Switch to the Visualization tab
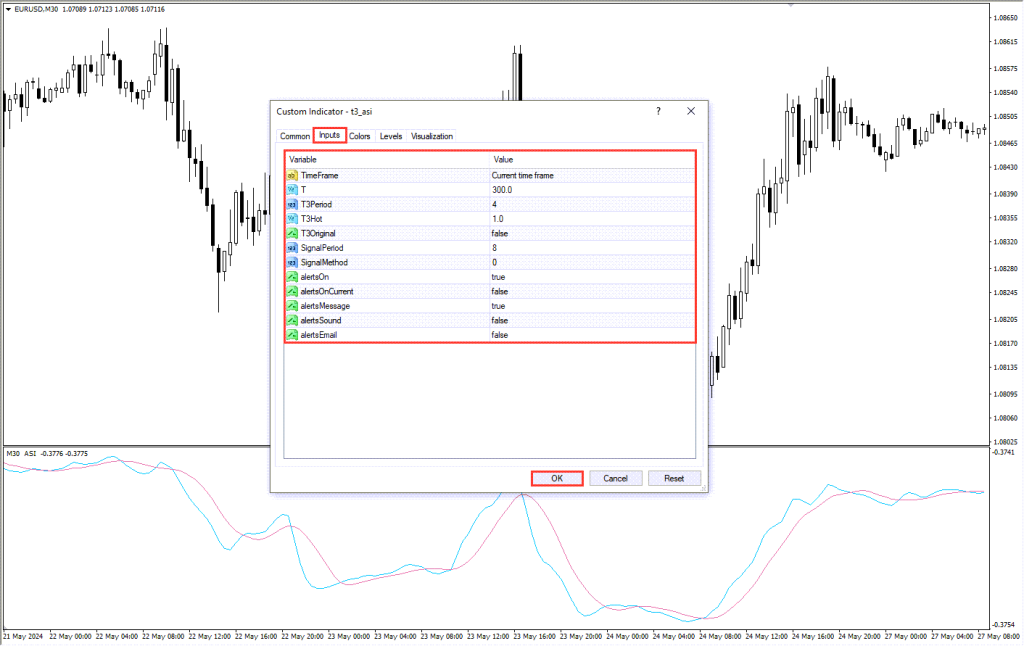This screenshot has height=646, width=1024. [432, 136]
